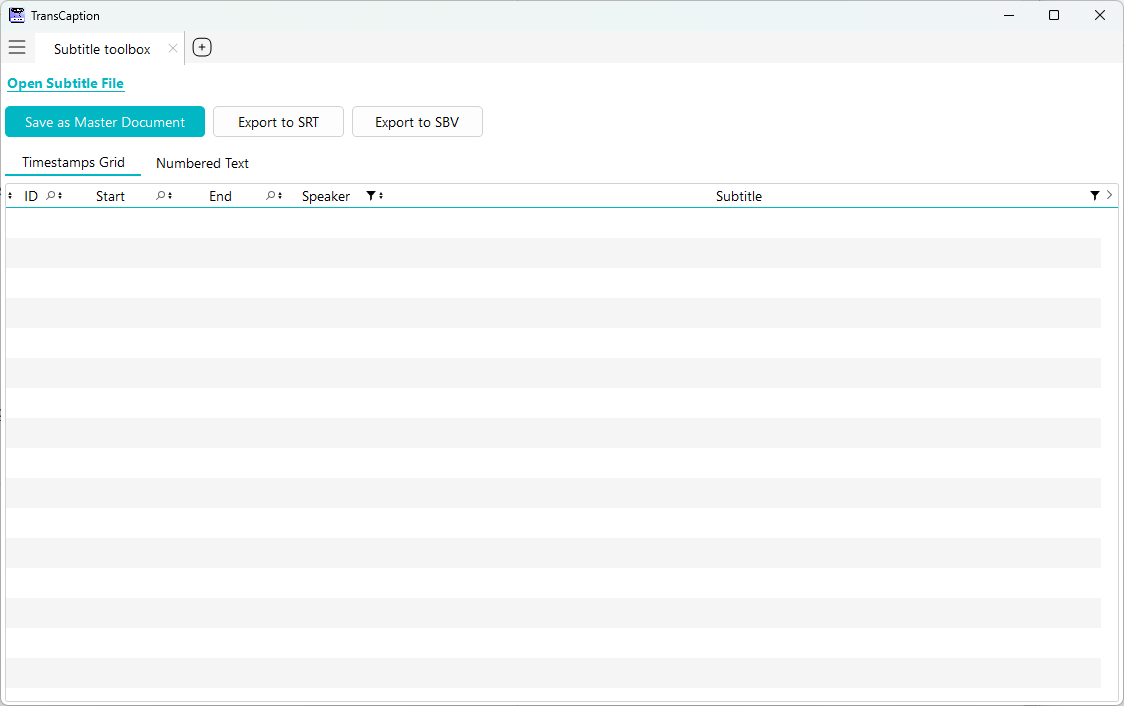The width and height of the screenshot is (1124, 706).
Task: Click Save as Master Document button
Action: (105, 122)
